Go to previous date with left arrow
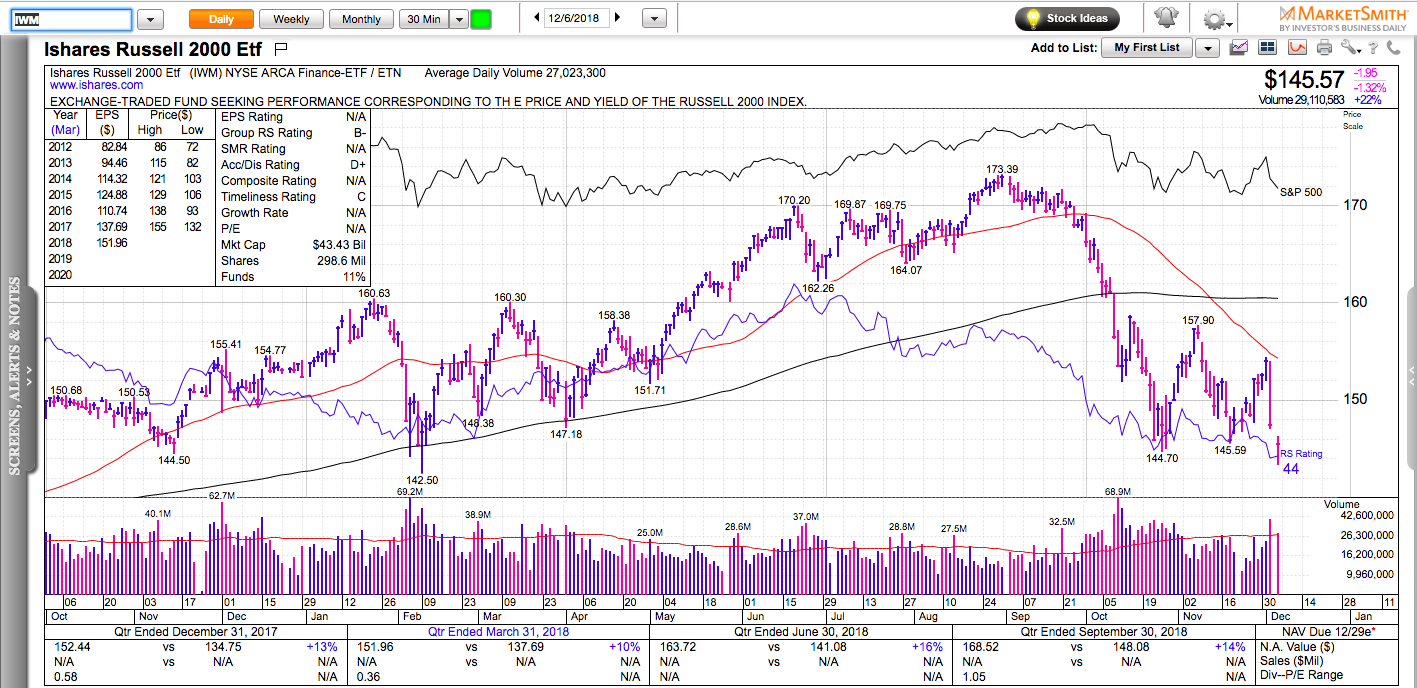Screen dimensions: 1417x688 (537, 18)
